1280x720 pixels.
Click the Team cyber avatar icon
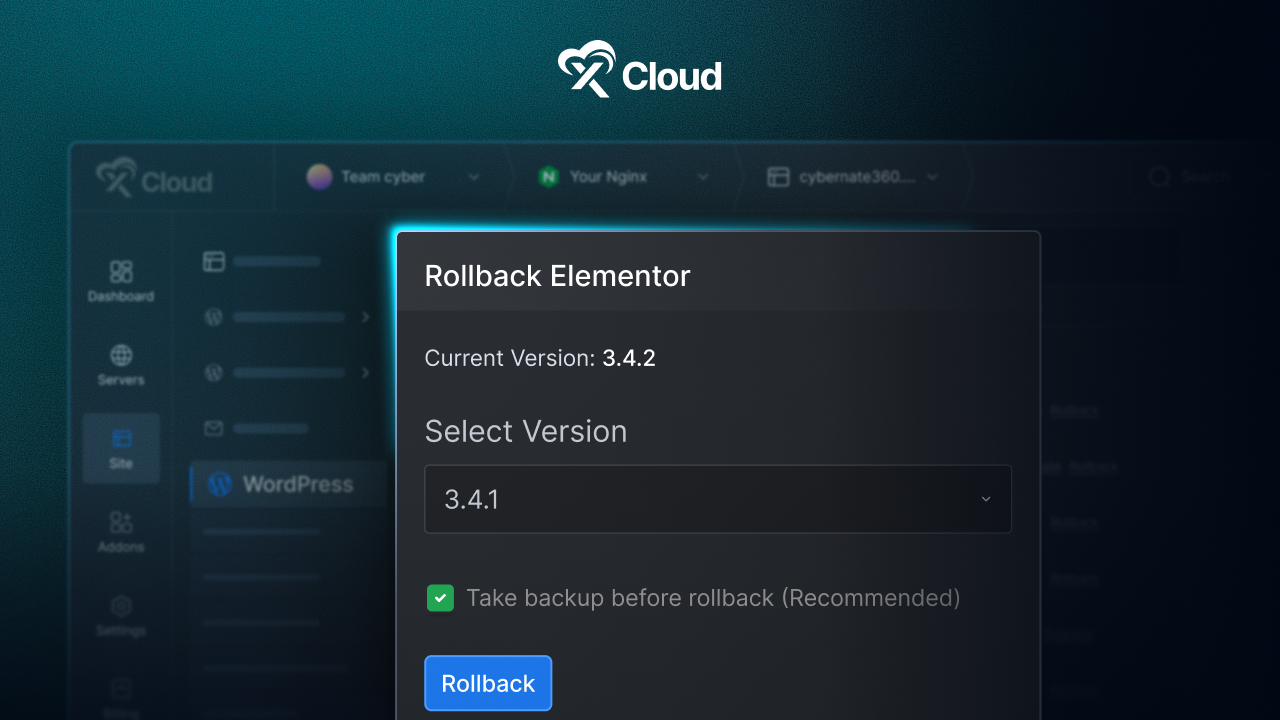[319, 177]
